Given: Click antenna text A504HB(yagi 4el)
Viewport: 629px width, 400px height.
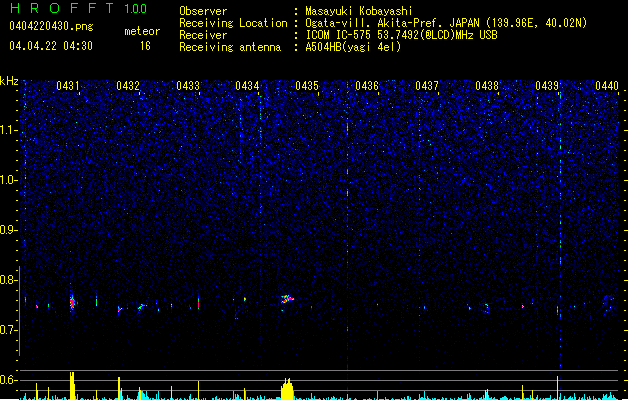Looking at the screenshot, I should pos(353,47).
